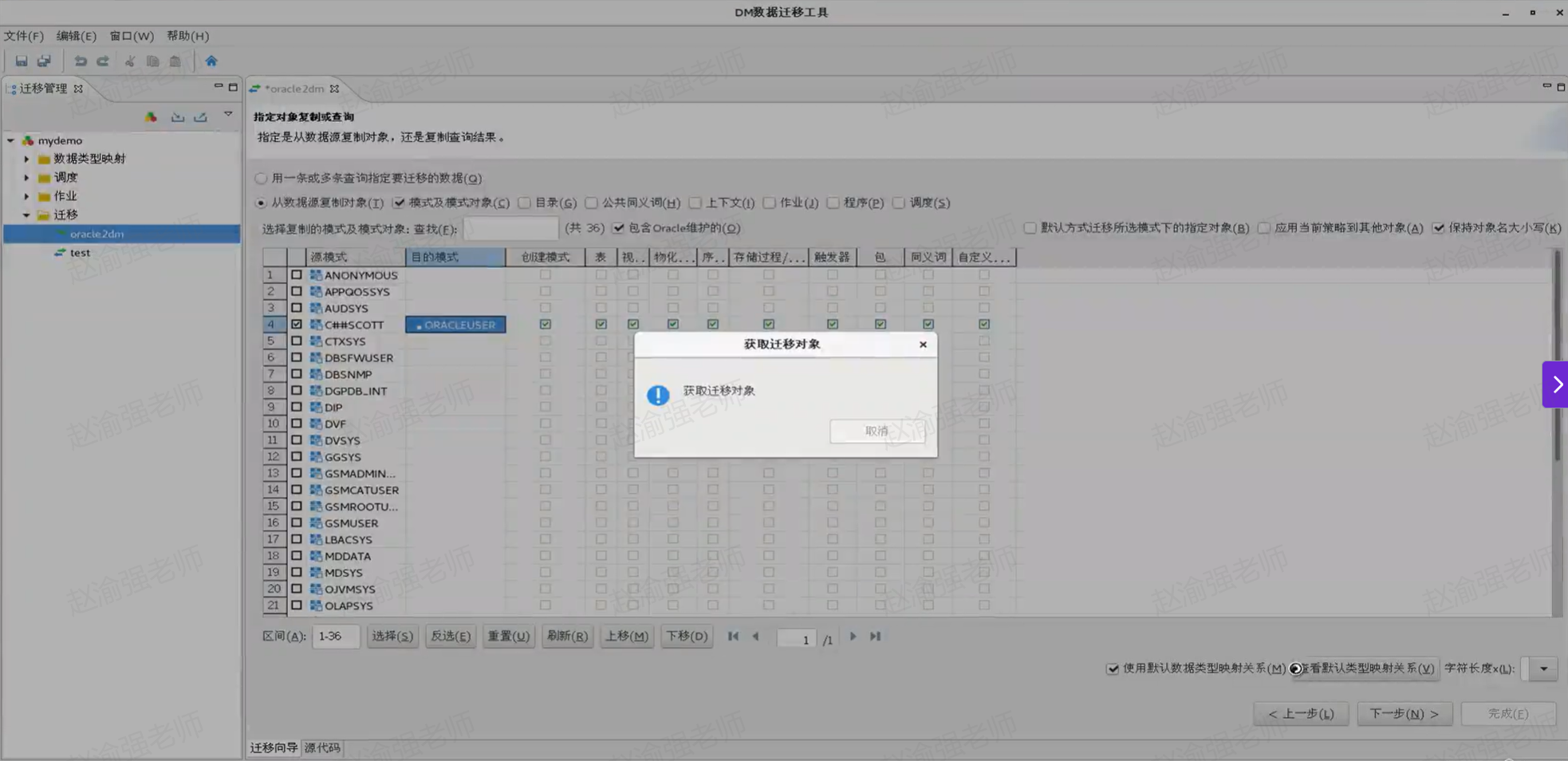Open character length dropdown
The height and width of the screenshot is (761, 1568).
click(x=1543, y=668)
